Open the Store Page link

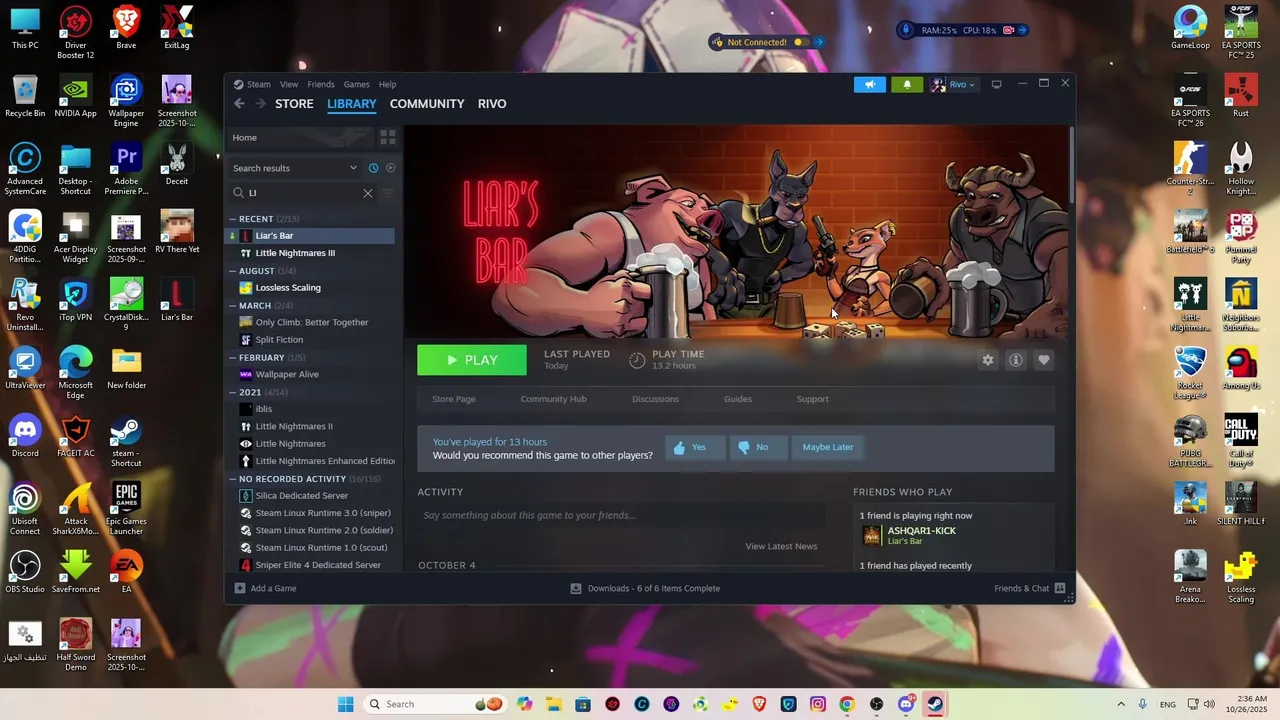coord(454,399)
